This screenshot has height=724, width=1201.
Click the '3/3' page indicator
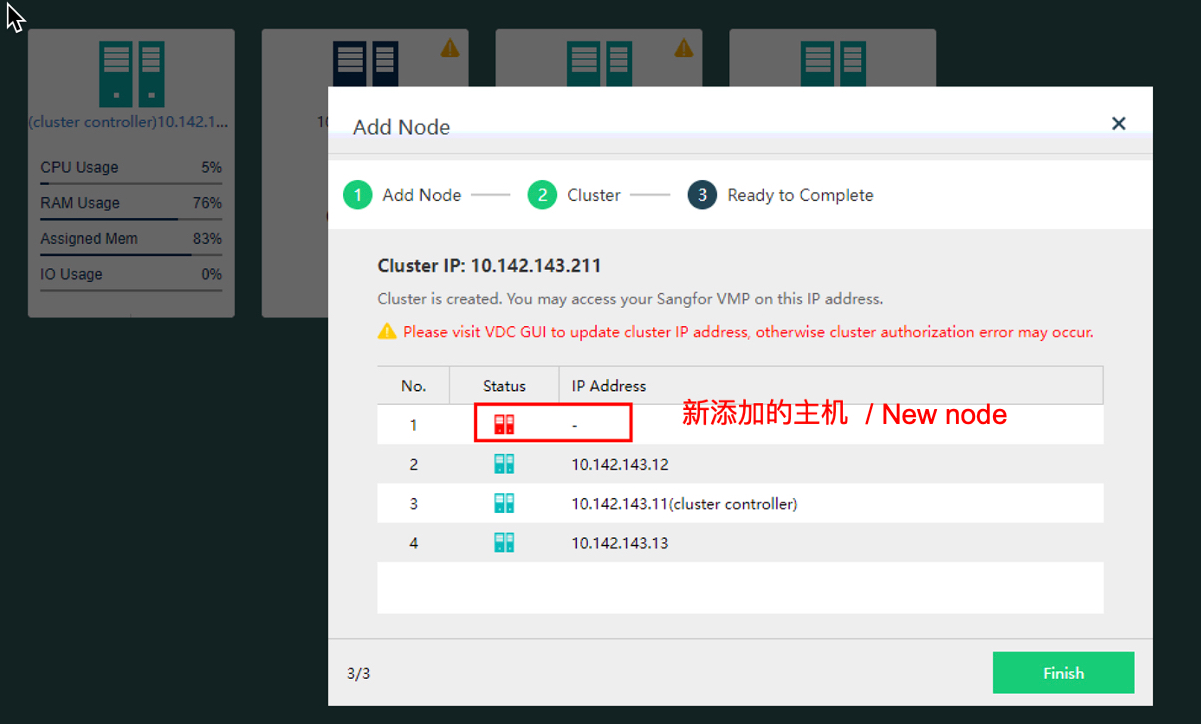tap(359, 673)
